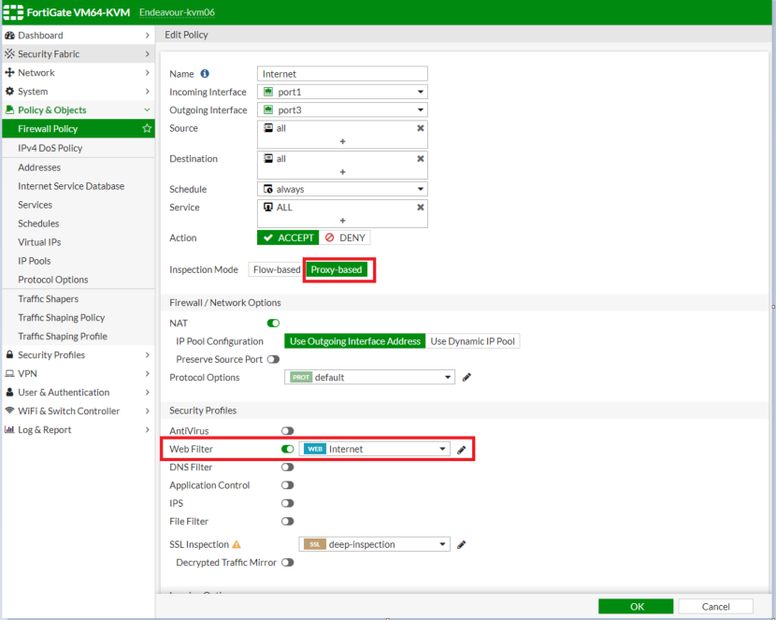Open Traffic Shaping Policy
The width and height of the screenshot is (776, 620).
[x=61, y=317]
